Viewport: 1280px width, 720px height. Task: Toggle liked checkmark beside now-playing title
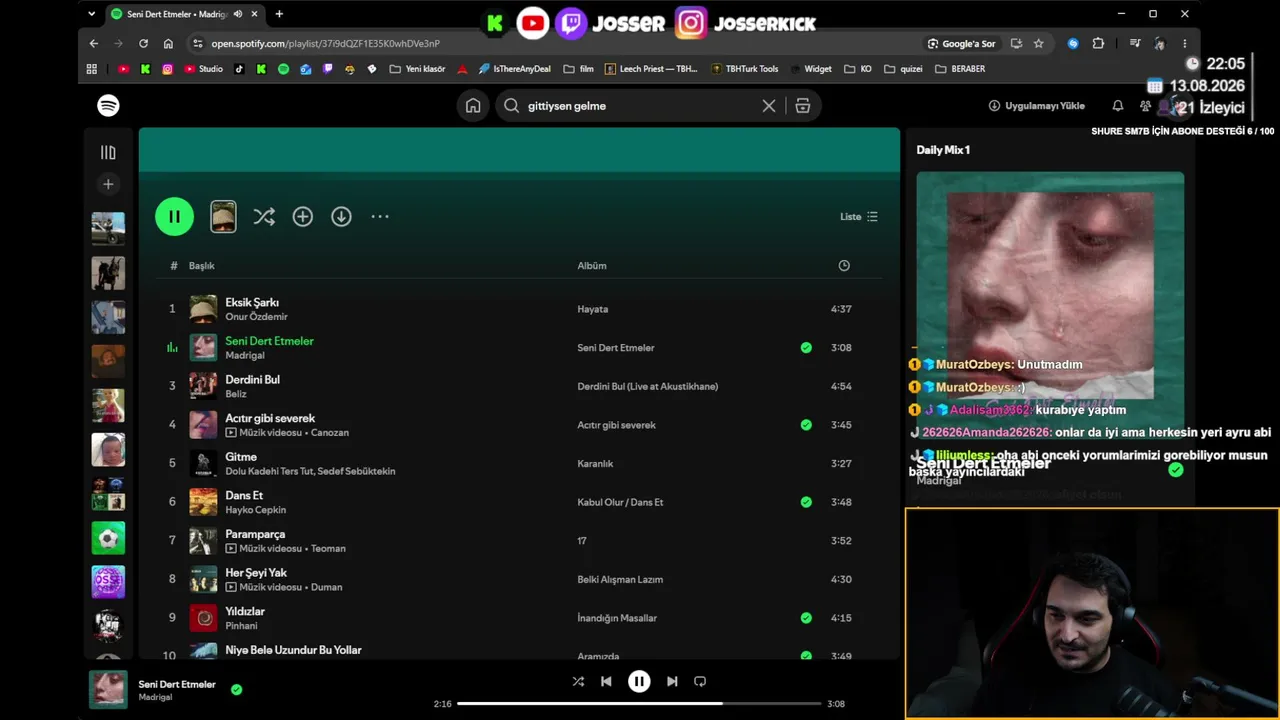click(236, 689)
